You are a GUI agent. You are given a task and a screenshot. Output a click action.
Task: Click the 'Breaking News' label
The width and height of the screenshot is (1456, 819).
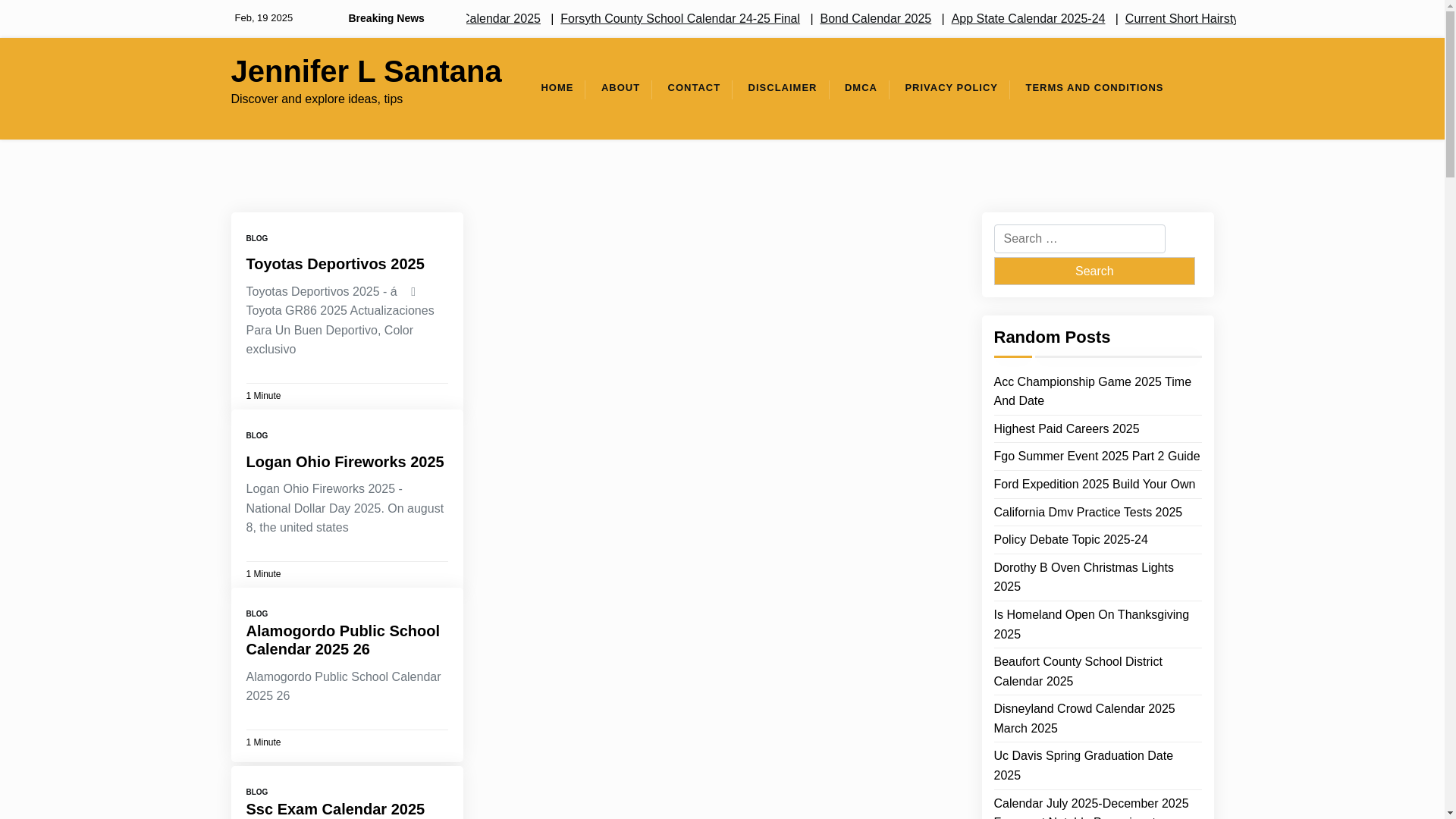coord(386,18)
